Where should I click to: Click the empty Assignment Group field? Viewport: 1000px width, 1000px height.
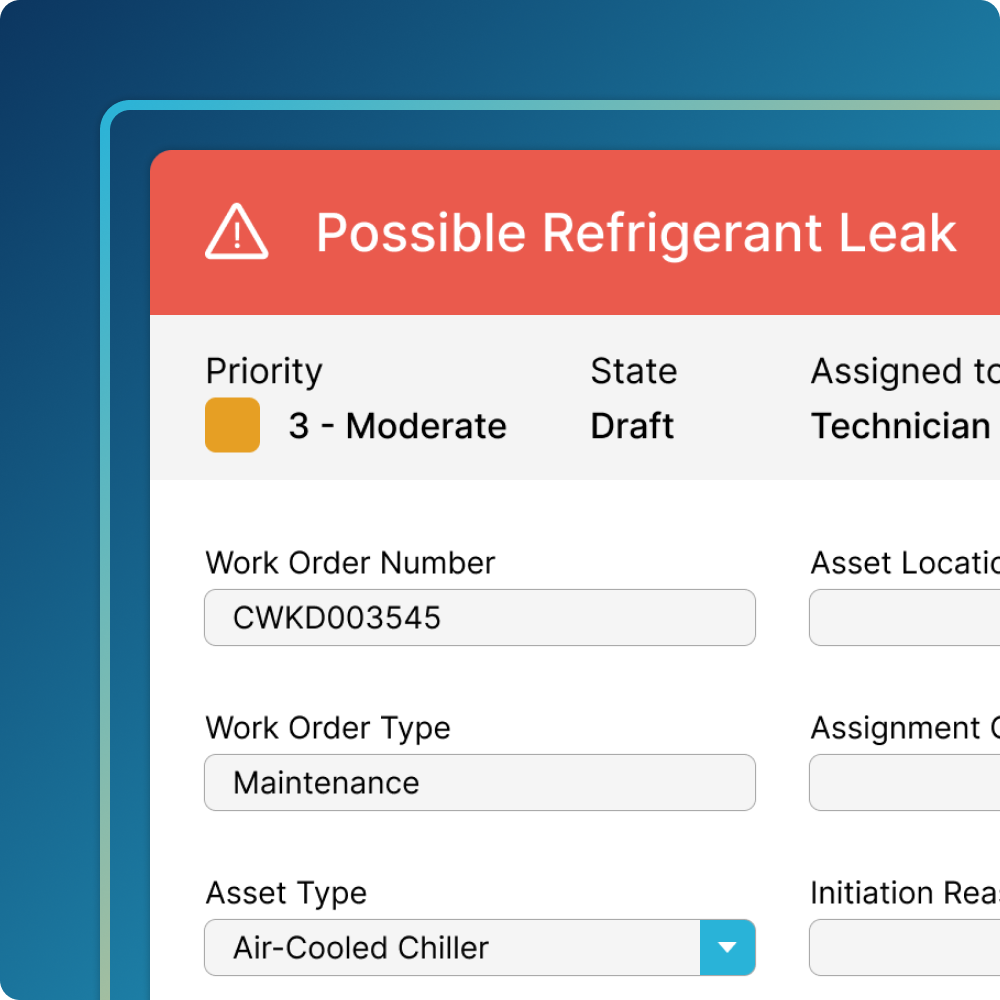(904, 782)
